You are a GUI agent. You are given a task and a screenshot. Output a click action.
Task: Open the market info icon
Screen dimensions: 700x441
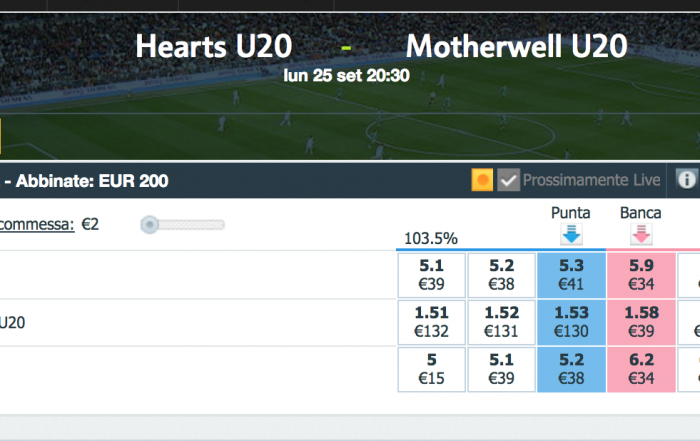(x=686, y=180)
